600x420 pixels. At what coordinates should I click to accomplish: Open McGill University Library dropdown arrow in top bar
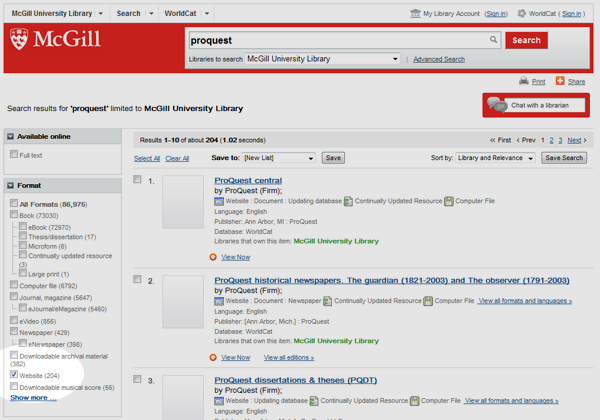(101, 13)
